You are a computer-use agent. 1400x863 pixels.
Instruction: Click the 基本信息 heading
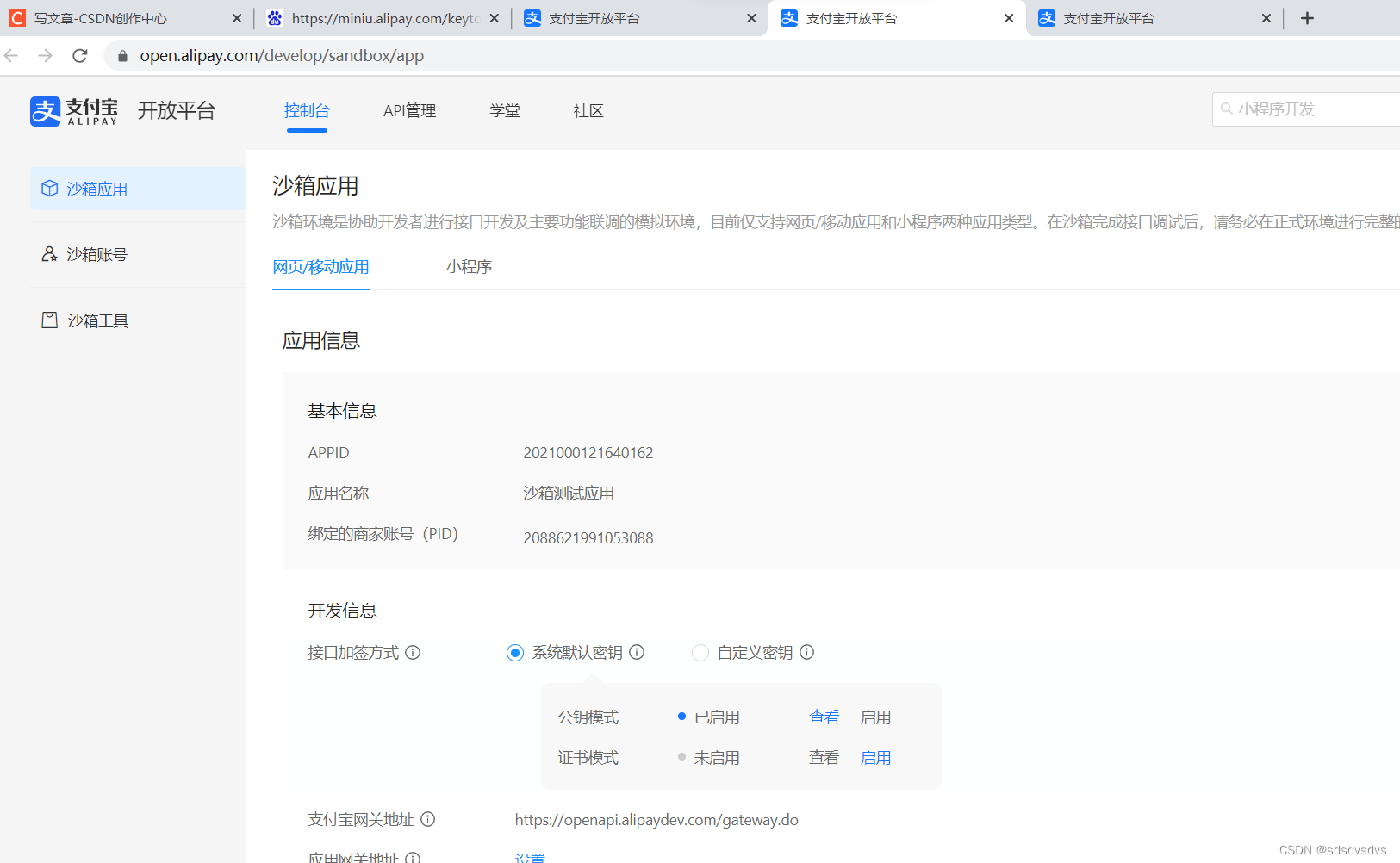point(342,411)
